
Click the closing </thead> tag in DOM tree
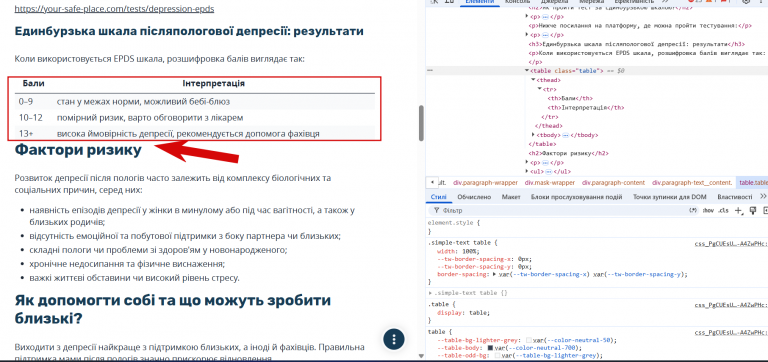548,126
